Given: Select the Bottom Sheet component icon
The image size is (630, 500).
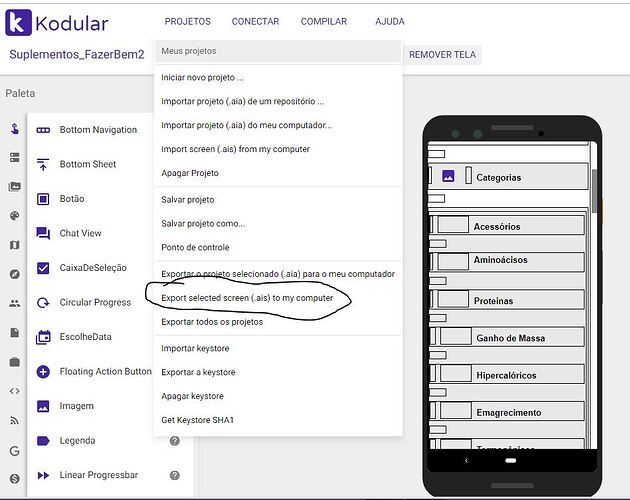Looking at the screenshot, I should 43,164.
